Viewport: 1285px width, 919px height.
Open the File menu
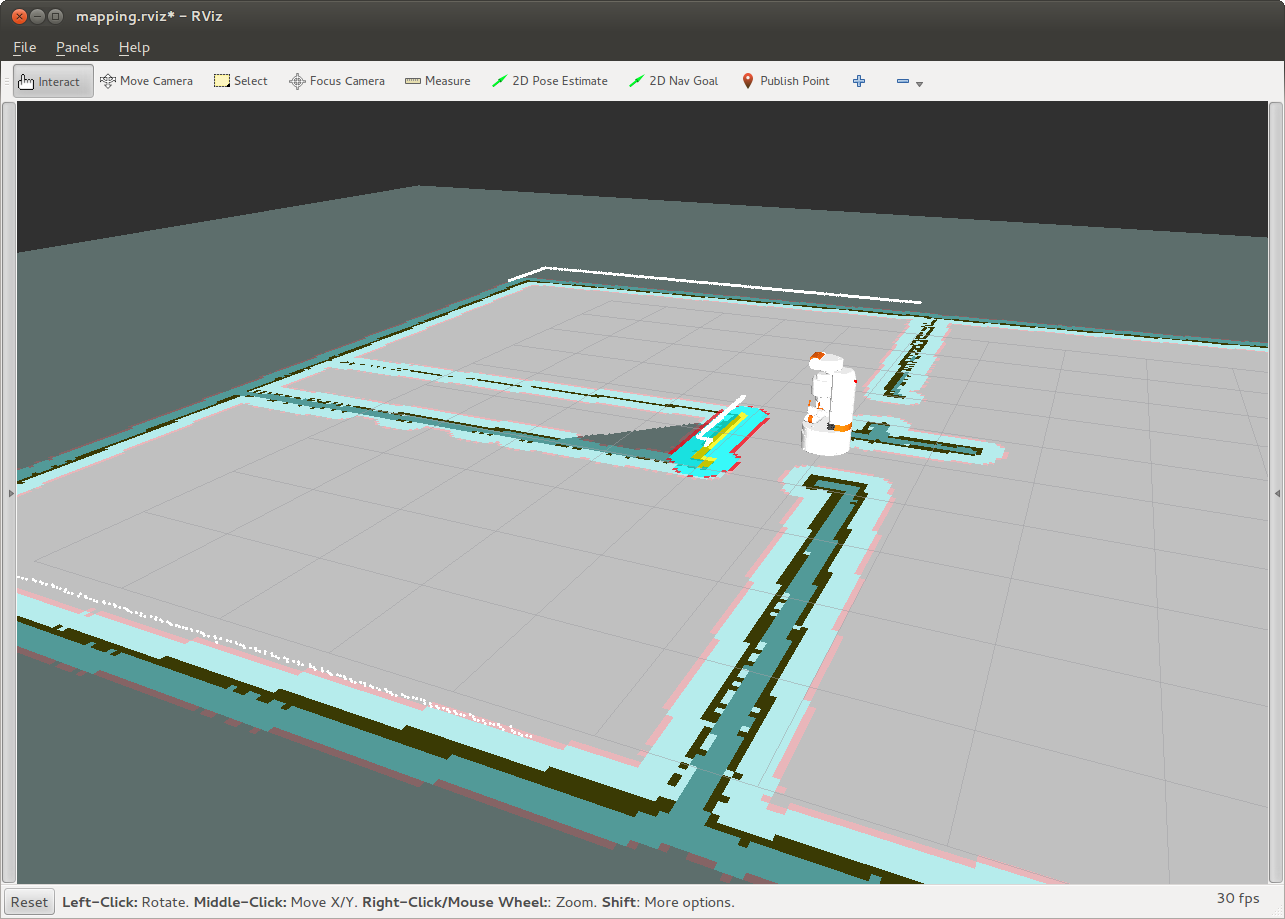[x=24, y=47]
